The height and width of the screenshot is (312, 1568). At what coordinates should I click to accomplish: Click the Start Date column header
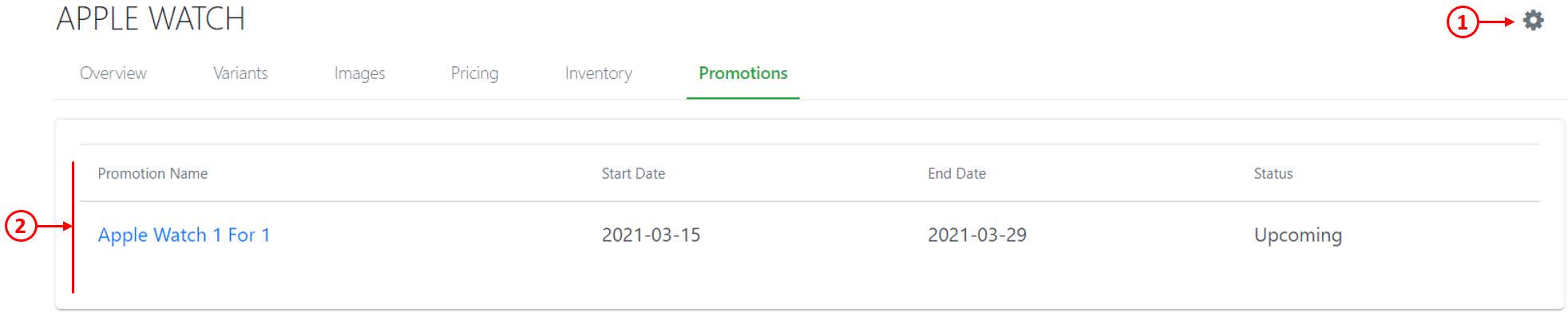(x=633, y=173)
